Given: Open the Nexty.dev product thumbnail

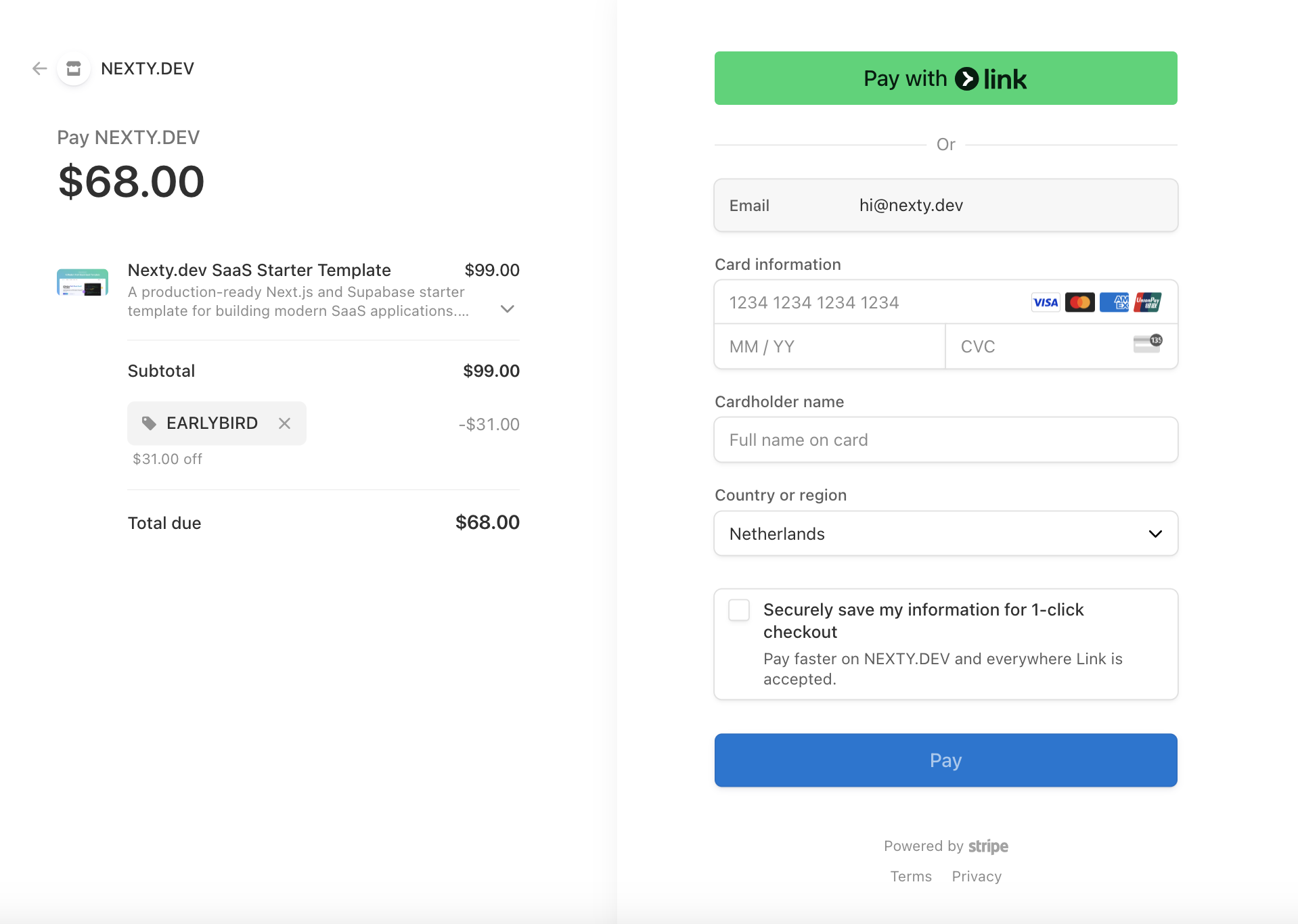Looking at the screenshot, I should click(x=83, y=282).
